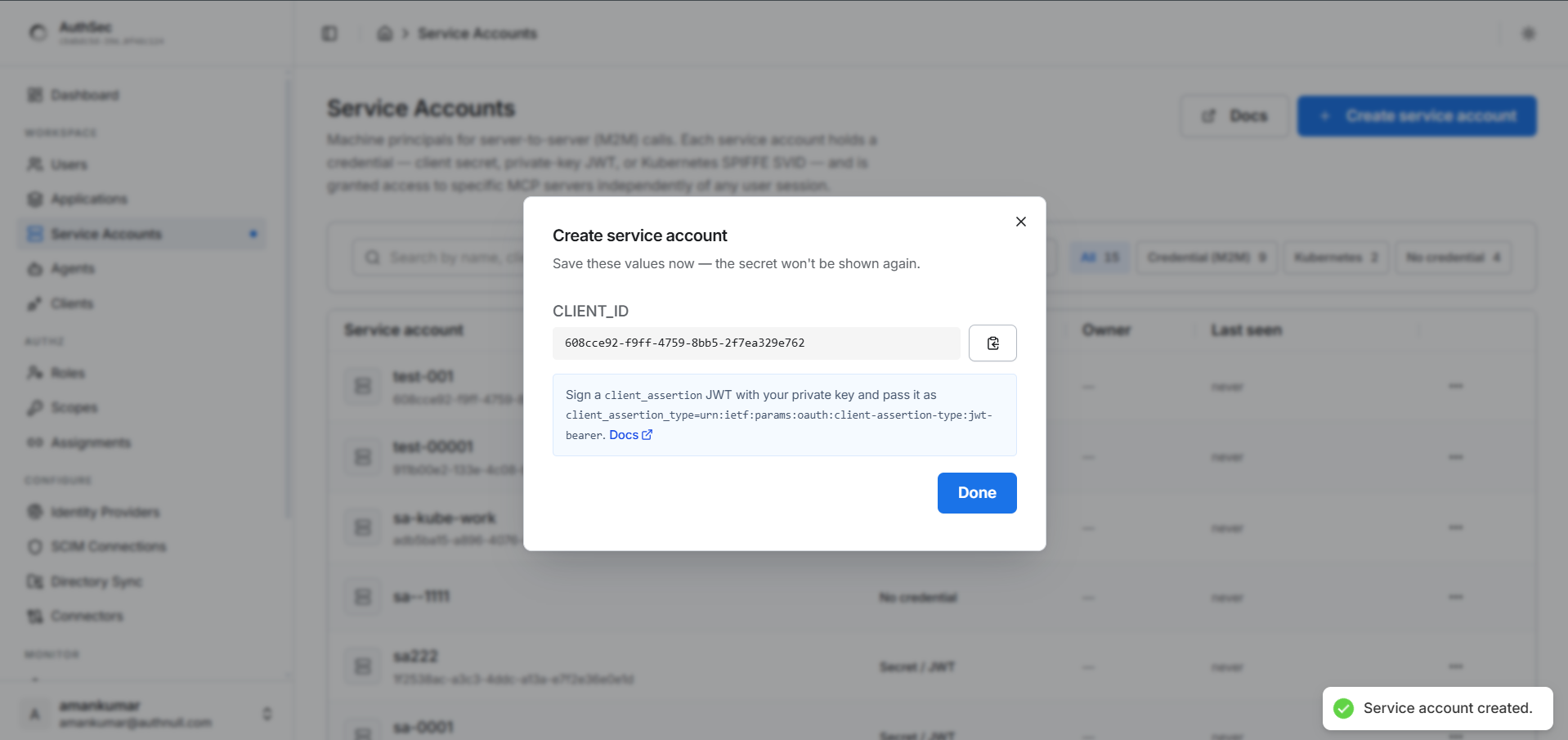1568x740 pixels.
Task: Toggle theme icon in top right
Action: (x=1528, y=34)
